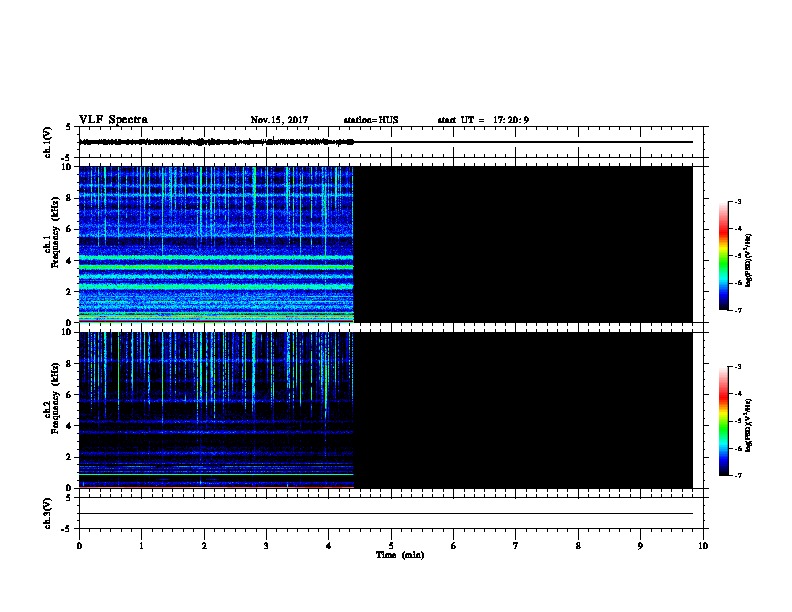Viewport: 792px width, 612px height.
Task: Select the date text "Nov.15, 2017"
Action: tap(279, 120)
